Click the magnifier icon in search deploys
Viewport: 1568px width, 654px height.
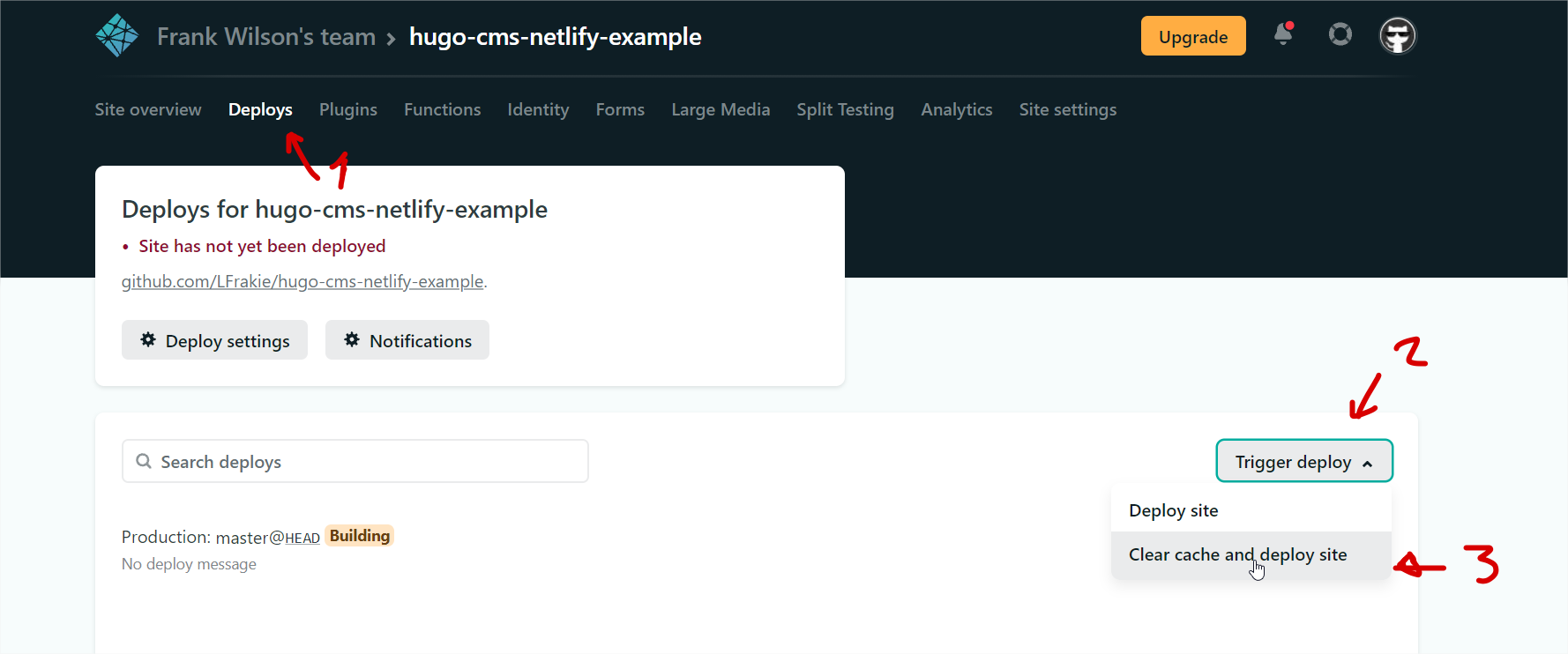pyautogui.click(x=144, y=461)
